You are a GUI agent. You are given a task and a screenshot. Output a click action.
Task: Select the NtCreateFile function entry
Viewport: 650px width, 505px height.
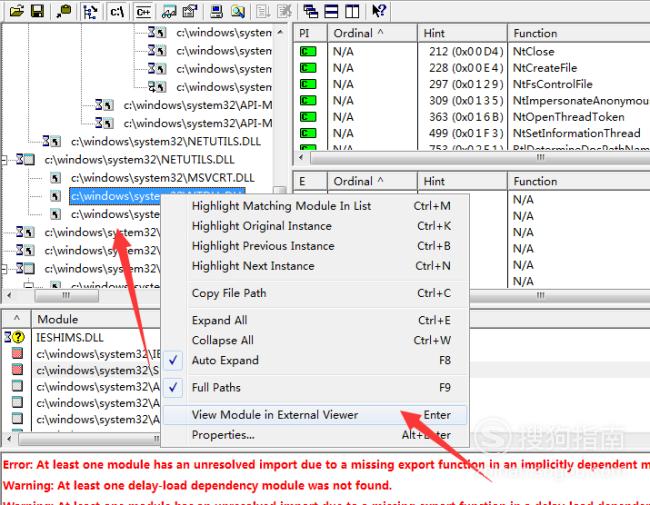(545, 68)
